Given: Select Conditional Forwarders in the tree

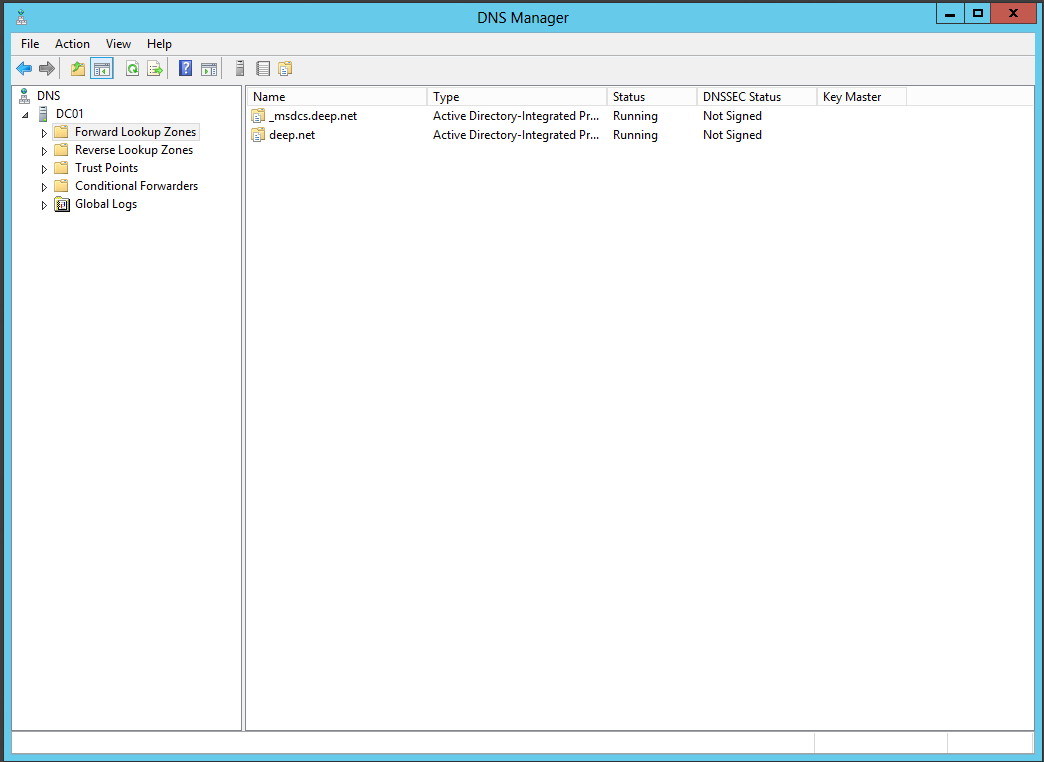Looking at the screenshot, I should (x=136, y=186).
